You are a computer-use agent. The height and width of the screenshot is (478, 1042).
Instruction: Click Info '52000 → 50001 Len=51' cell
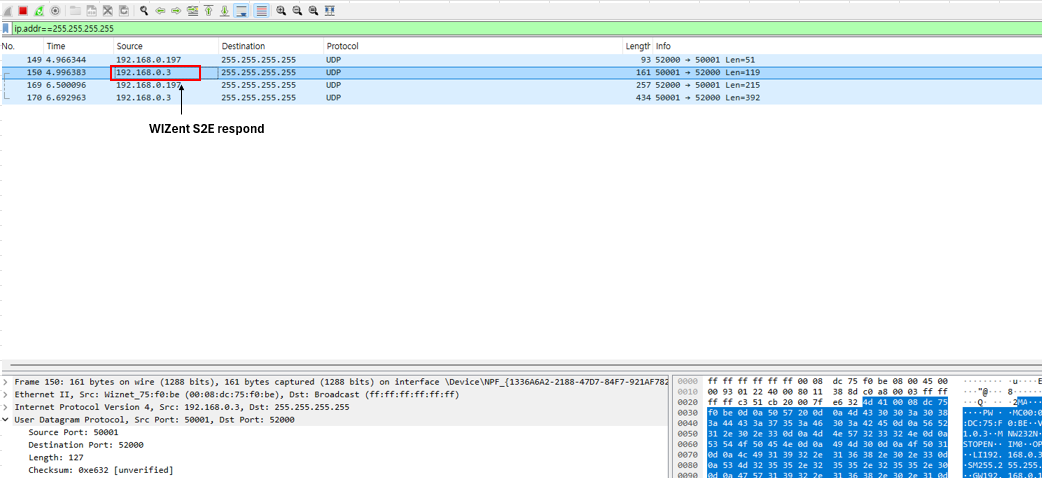tap(705, 59)
